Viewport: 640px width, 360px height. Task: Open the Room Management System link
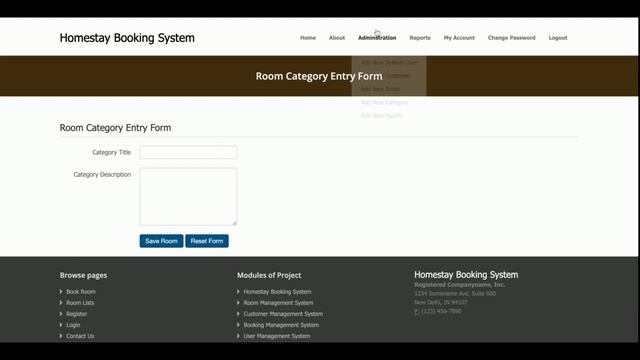278,303
